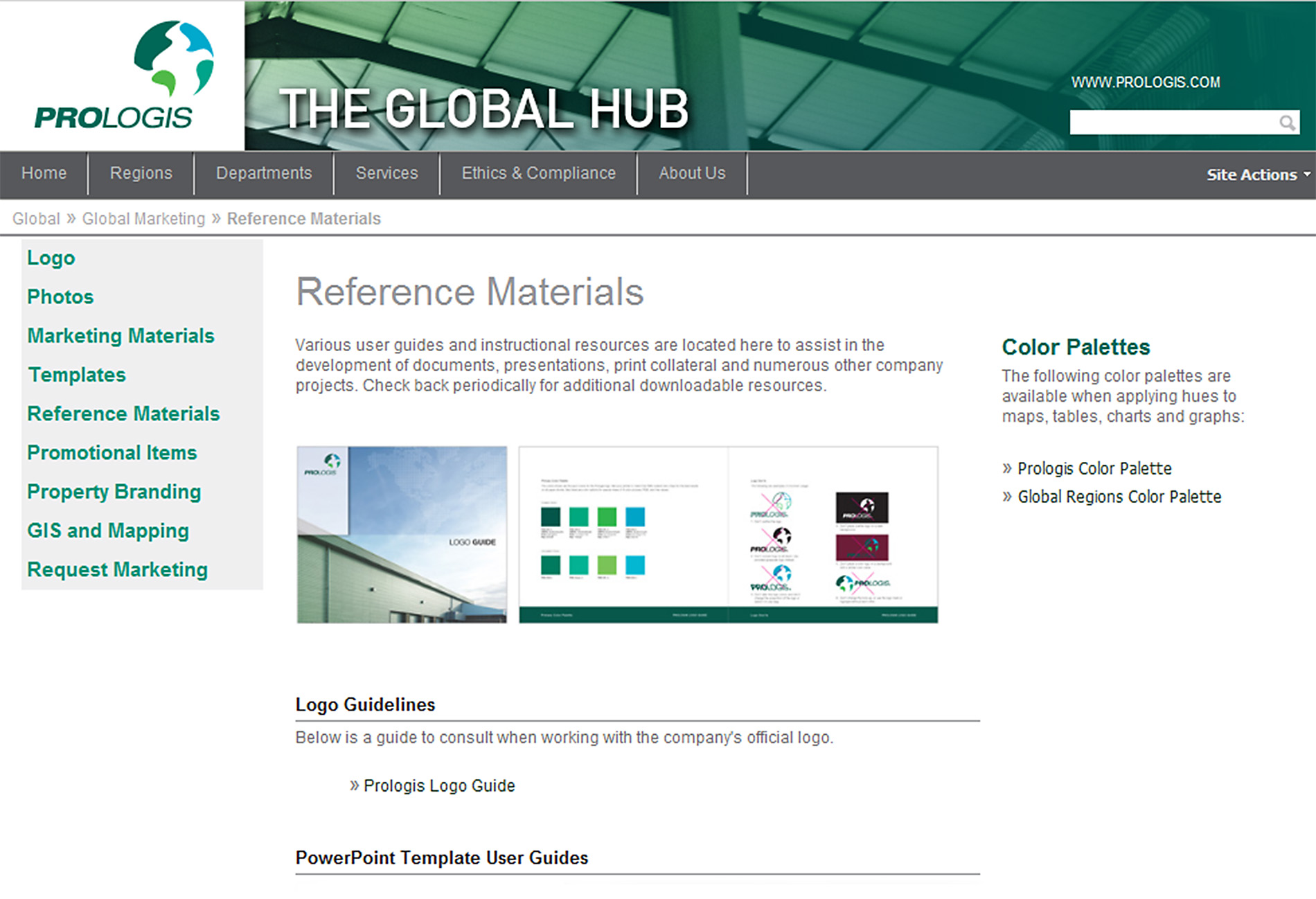The height and width of the screenshot is (899, 1316).
Task: Click the website search input field
Action: [x=1172, y=123]
